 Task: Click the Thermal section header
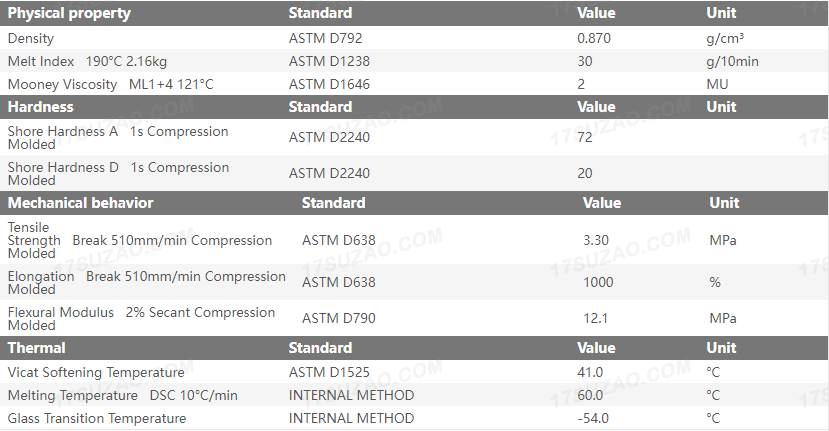point(37,348)
